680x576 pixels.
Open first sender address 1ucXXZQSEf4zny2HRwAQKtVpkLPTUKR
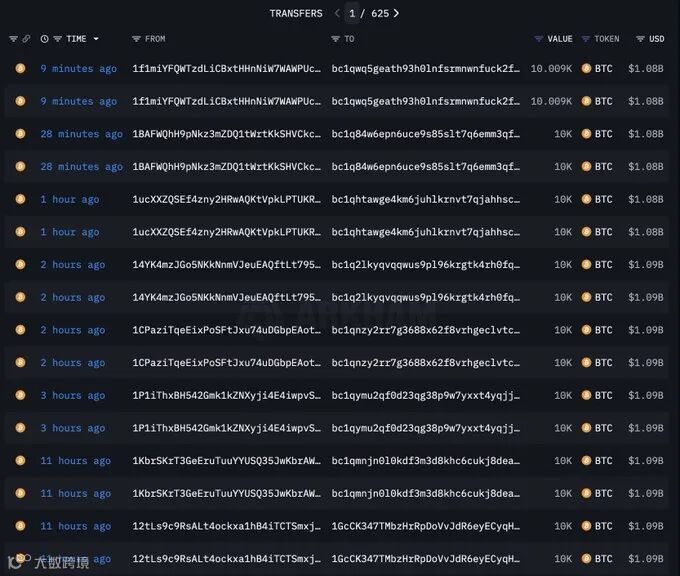pyautogui.click(x=227, y=200)
